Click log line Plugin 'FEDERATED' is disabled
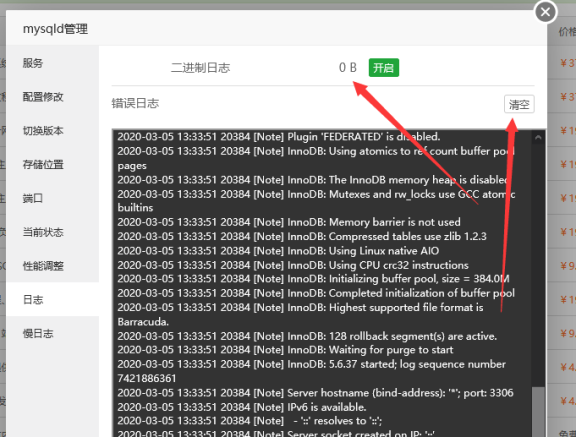Image resolution: width=576 pixels, height=437 pixels. (x=279, y=137)
